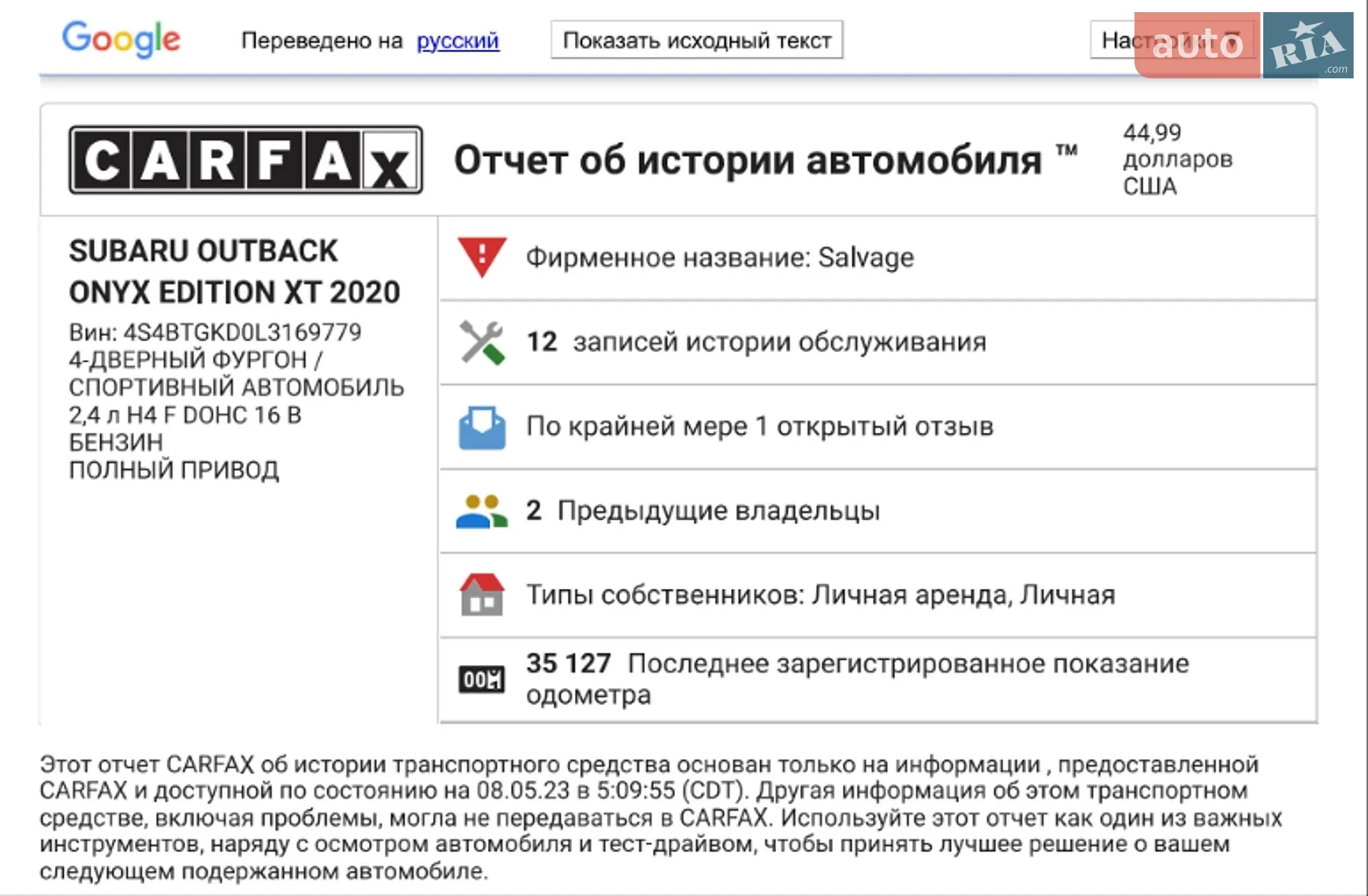
Task: Select the 2 Предыдущие владельцы text
Action: coord(703,511)
